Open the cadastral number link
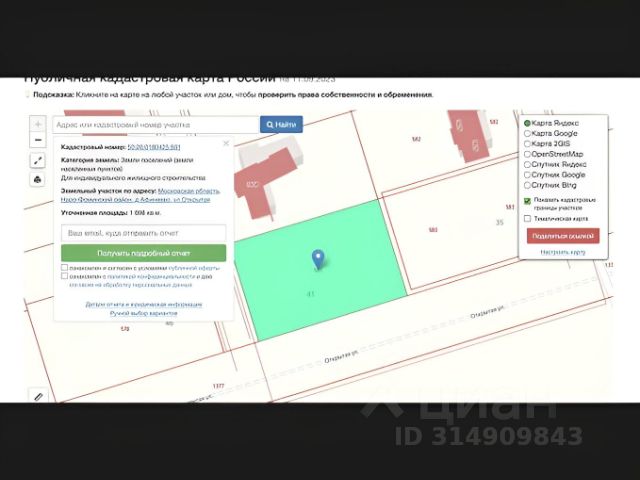640x480 pixels. click(x=154, y=147)
